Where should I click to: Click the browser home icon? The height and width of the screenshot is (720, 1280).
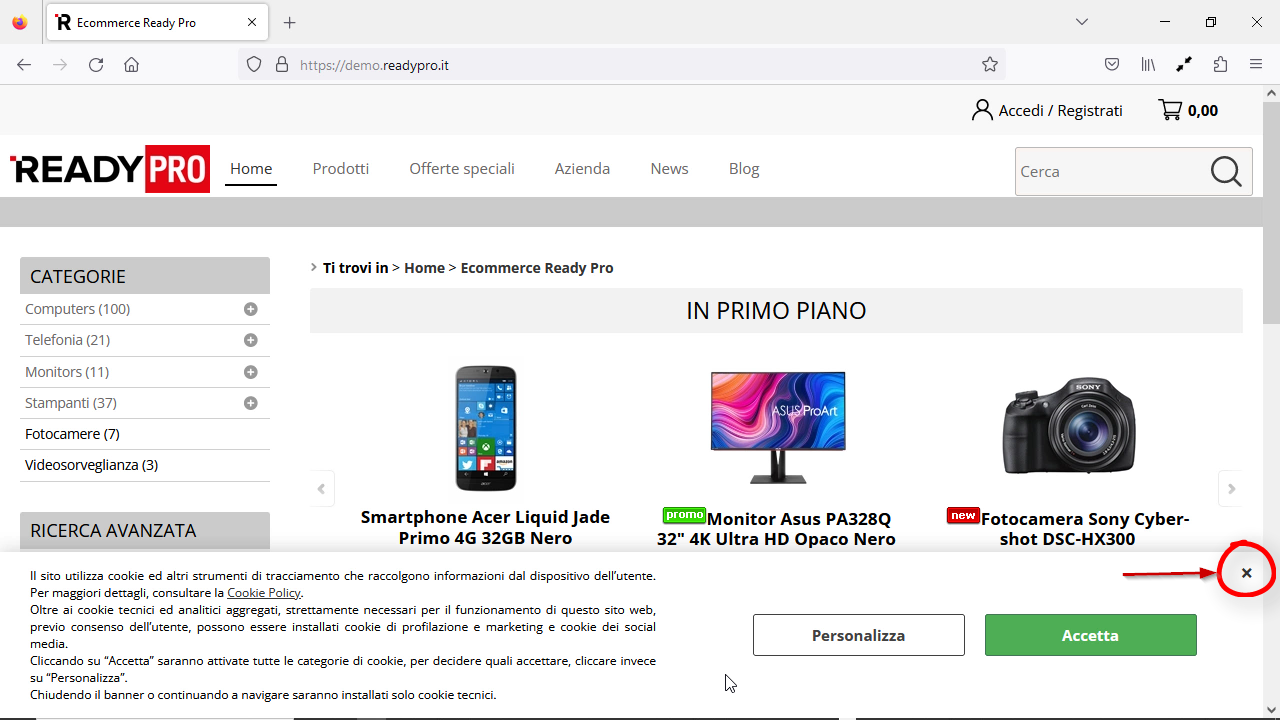131,65
